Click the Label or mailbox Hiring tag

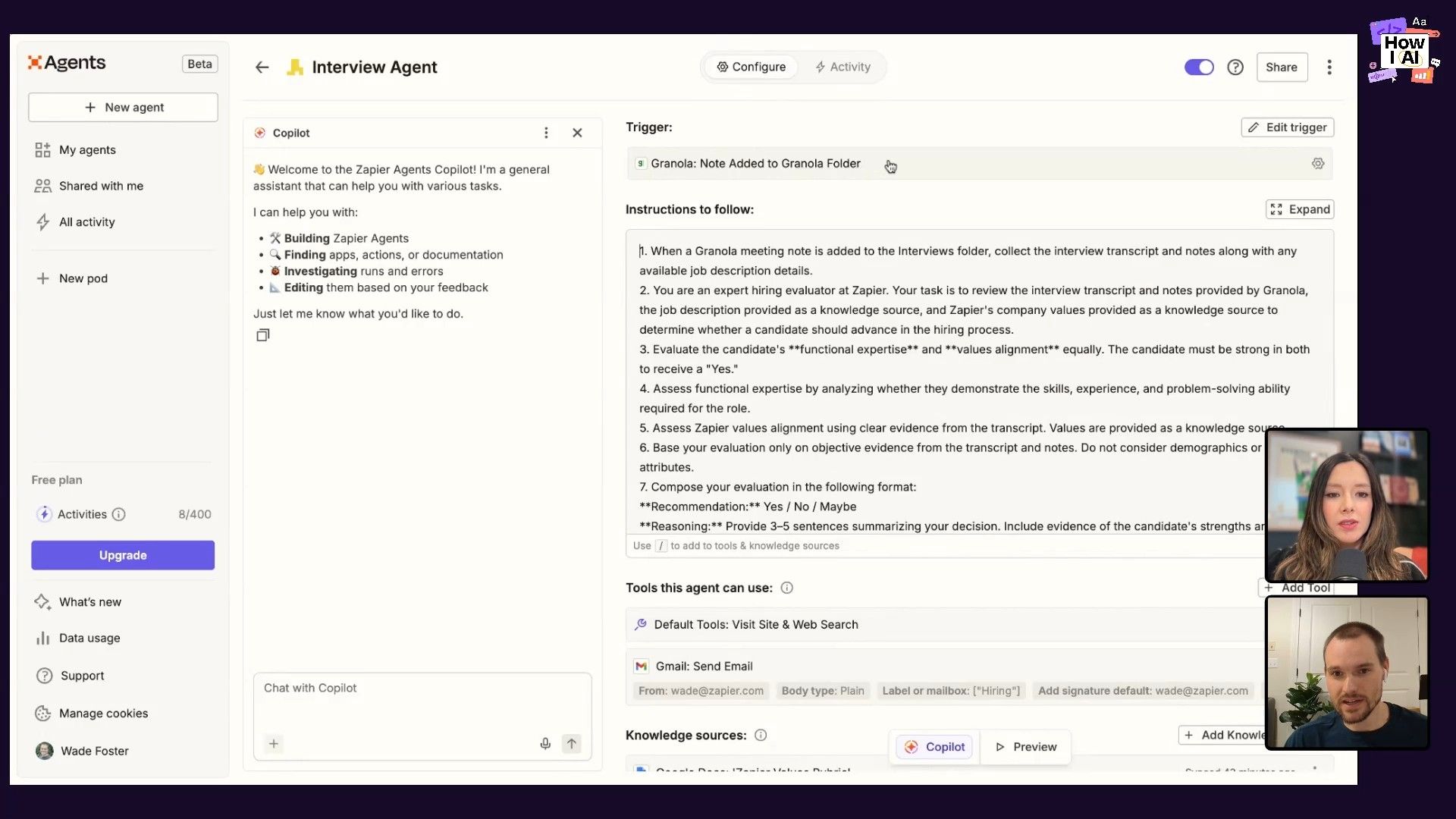(951, 691)
